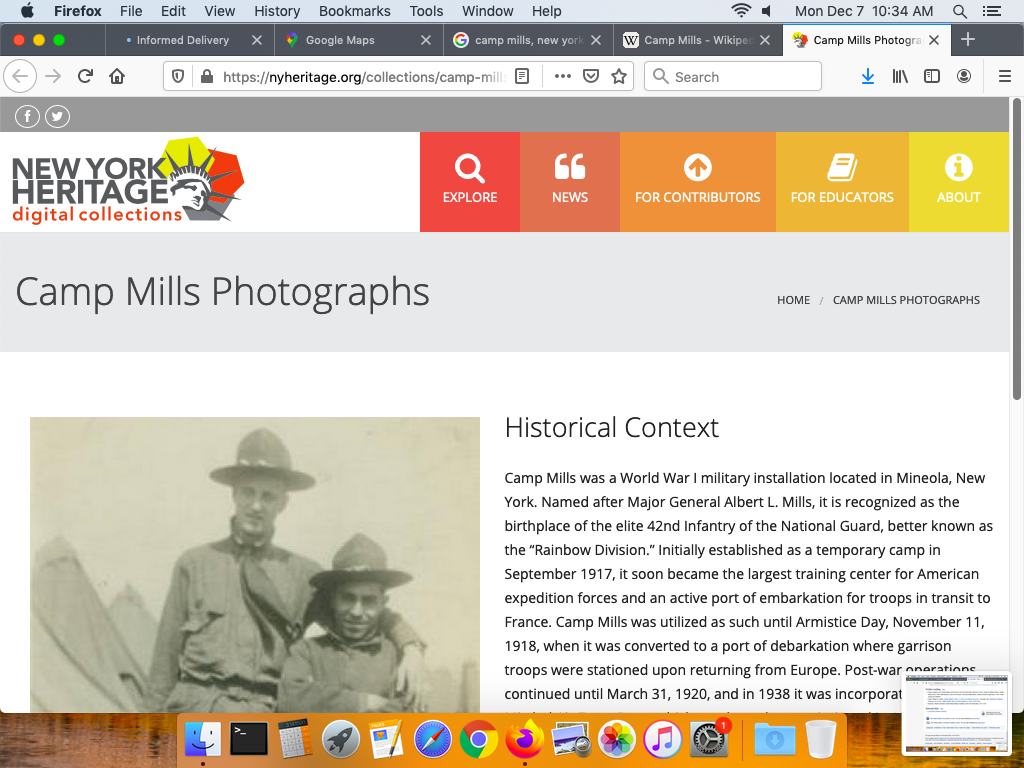
Task: Toggle reader view in the address bar
Action: pos(521,77)
